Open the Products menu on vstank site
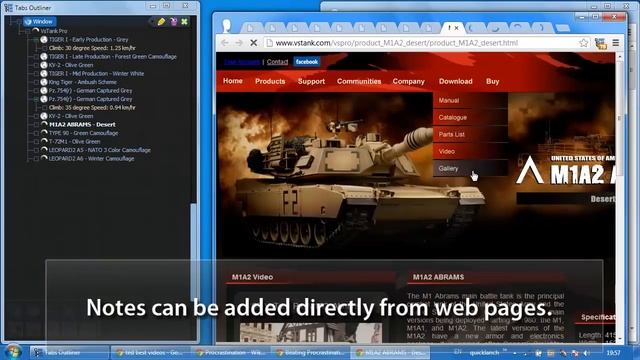640x360 pixels. click(x=270, y=81)
